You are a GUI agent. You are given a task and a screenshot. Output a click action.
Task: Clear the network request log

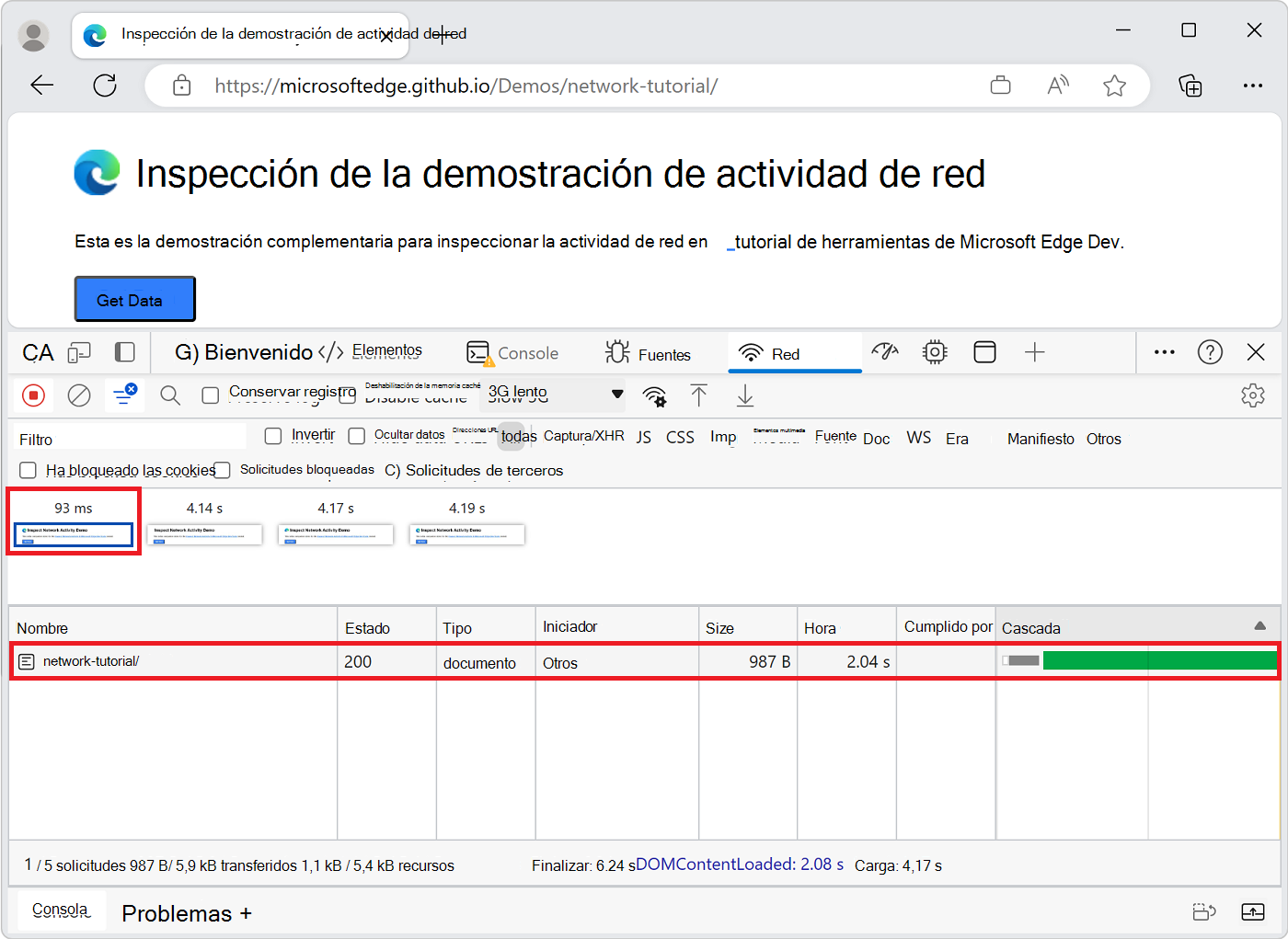pos(79,395)
